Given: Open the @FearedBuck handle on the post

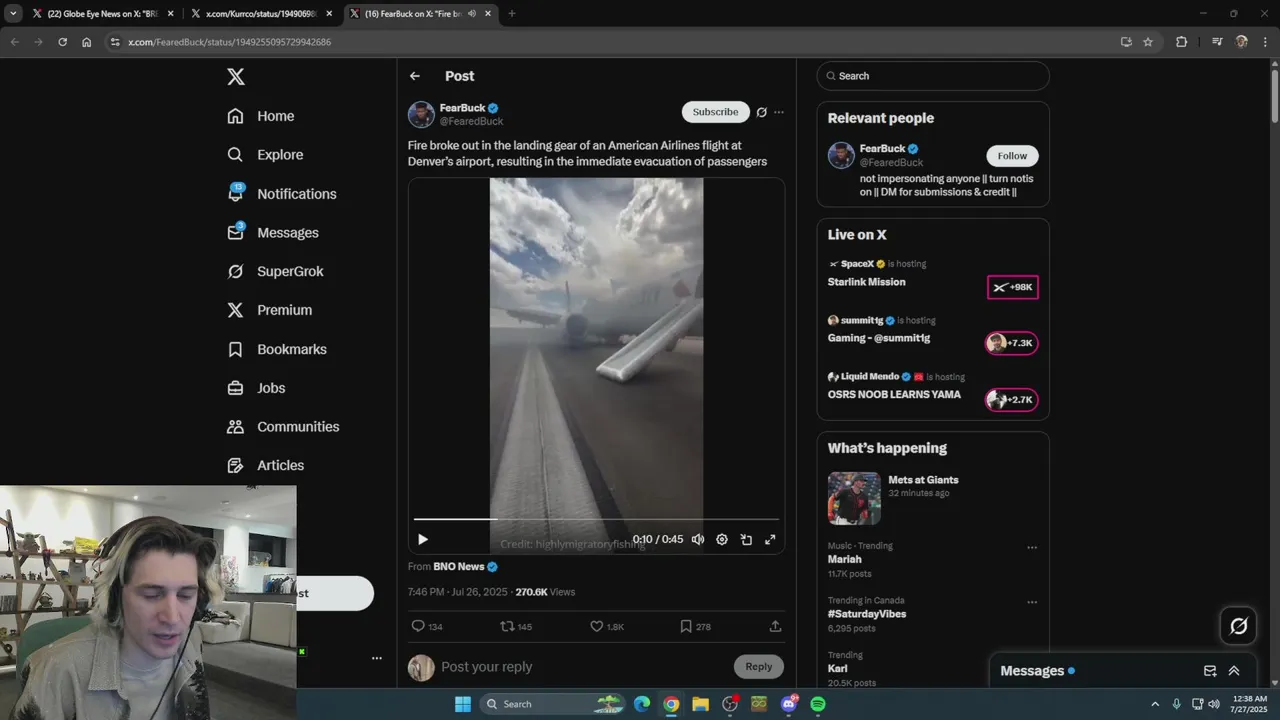Looking at the screenshot, I should tap(472, 122).
